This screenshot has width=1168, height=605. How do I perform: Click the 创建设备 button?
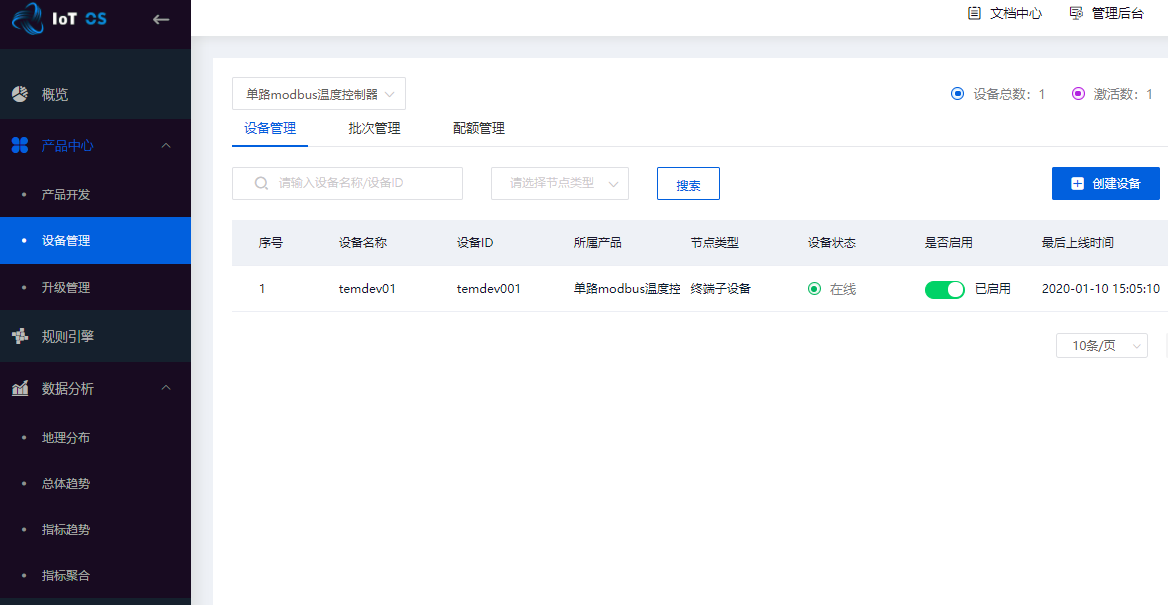[1105, 183]
